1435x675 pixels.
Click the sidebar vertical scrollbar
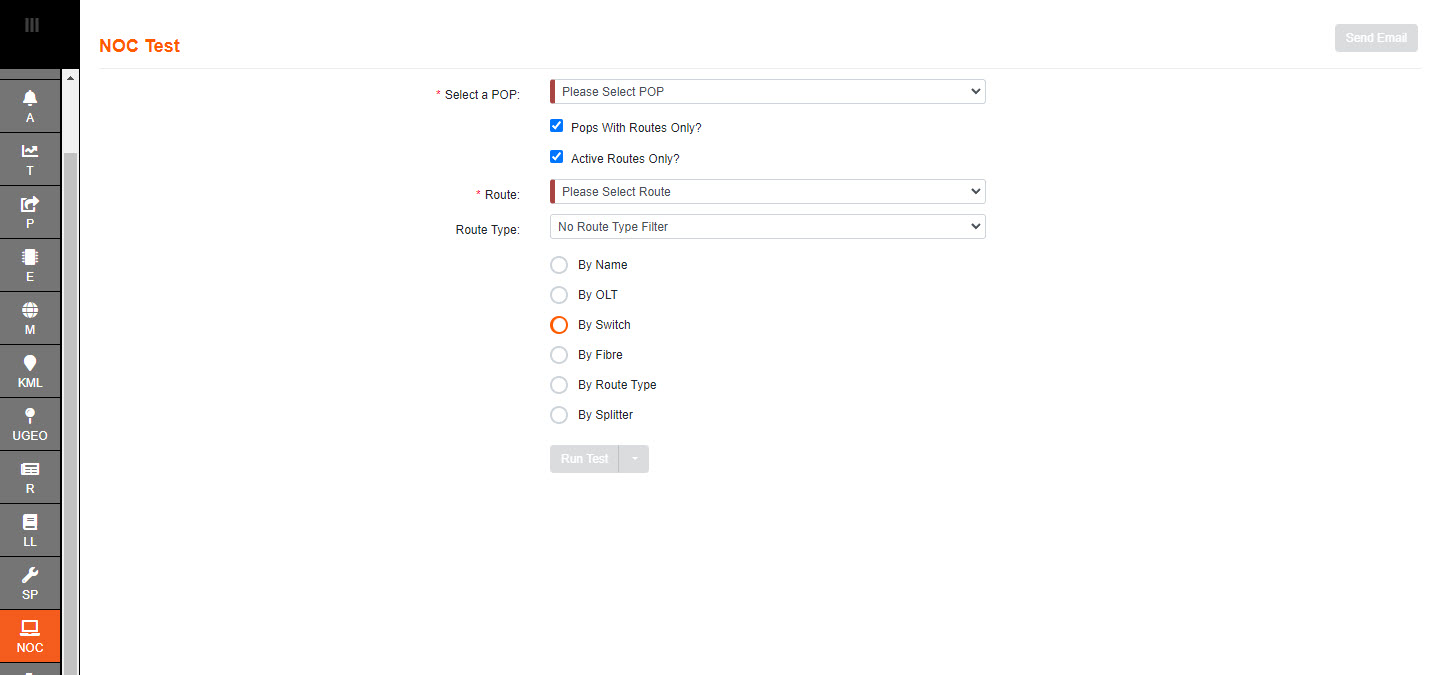70,400
